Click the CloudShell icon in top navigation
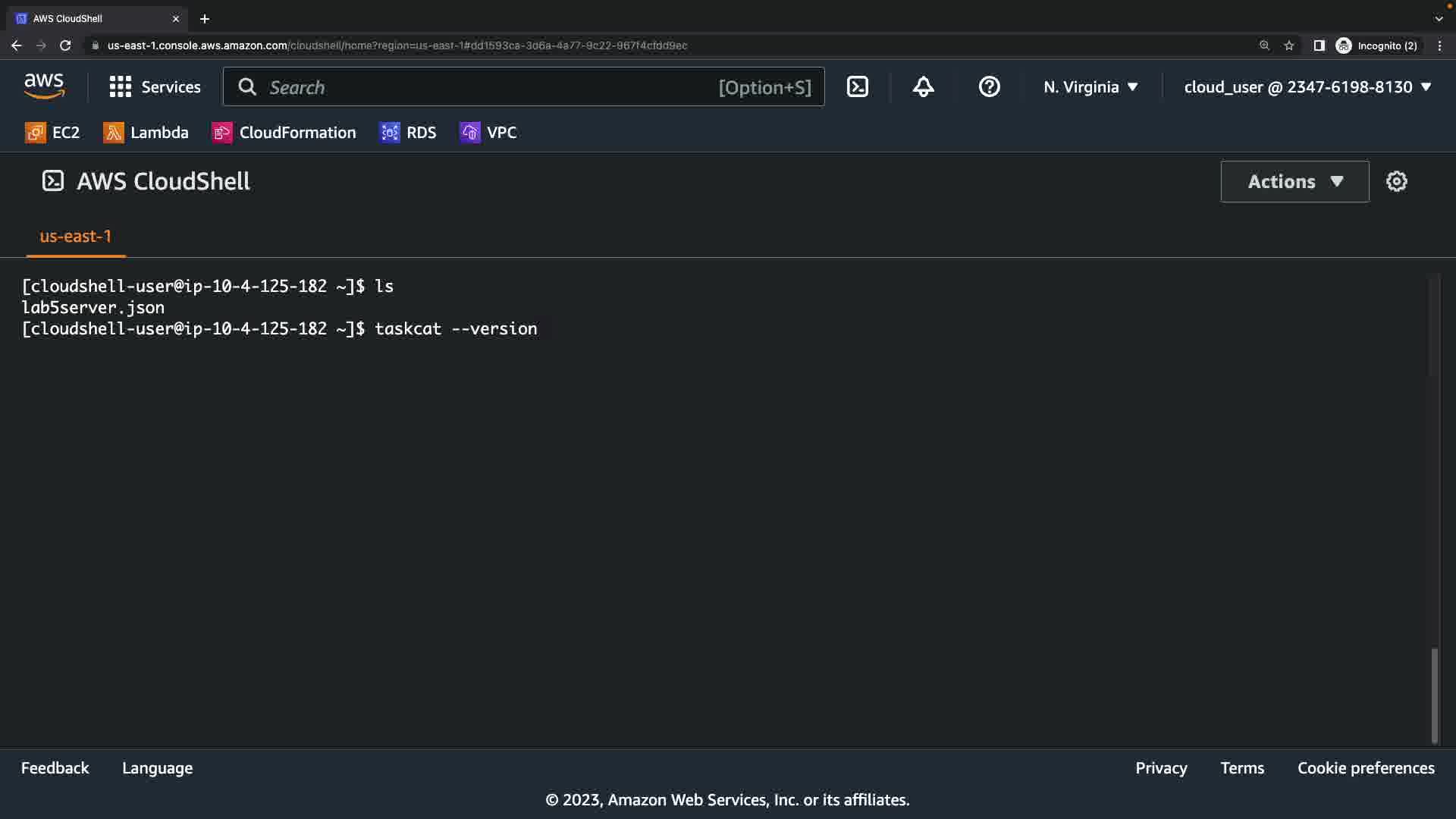 coord(858,87)
